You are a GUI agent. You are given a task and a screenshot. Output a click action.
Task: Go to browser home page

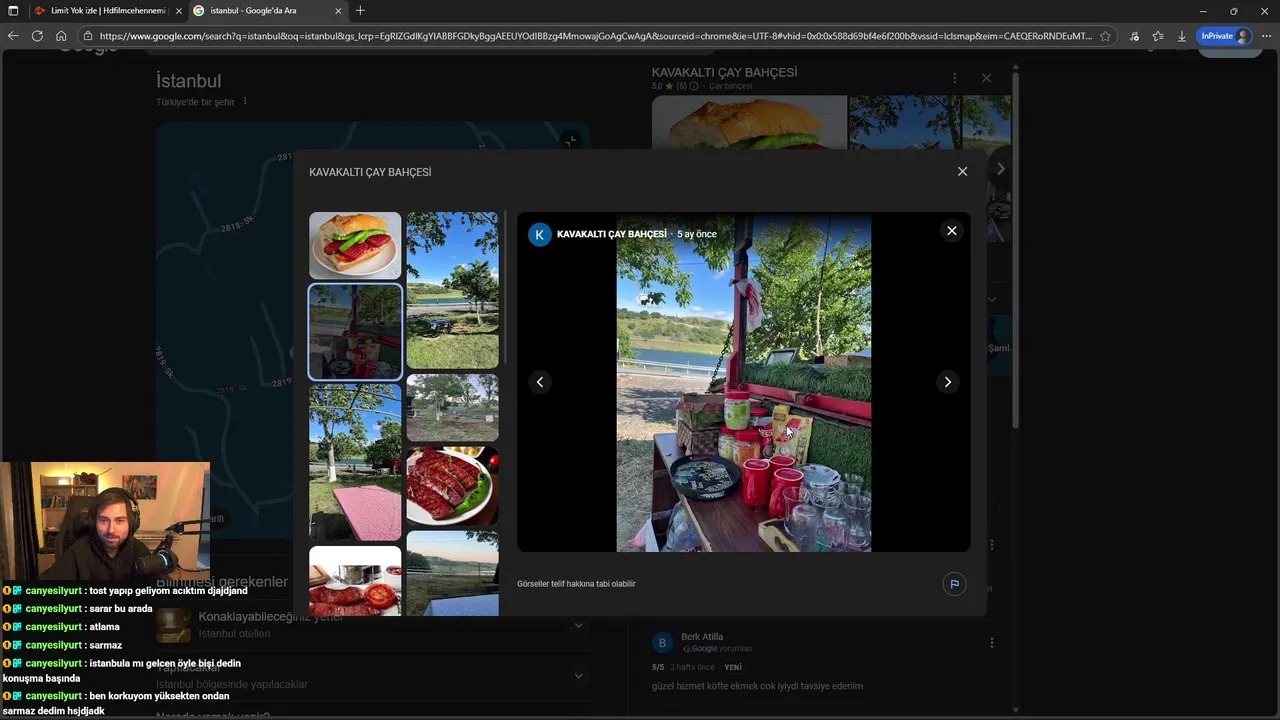pyautogui.click(x=61, y=36)
